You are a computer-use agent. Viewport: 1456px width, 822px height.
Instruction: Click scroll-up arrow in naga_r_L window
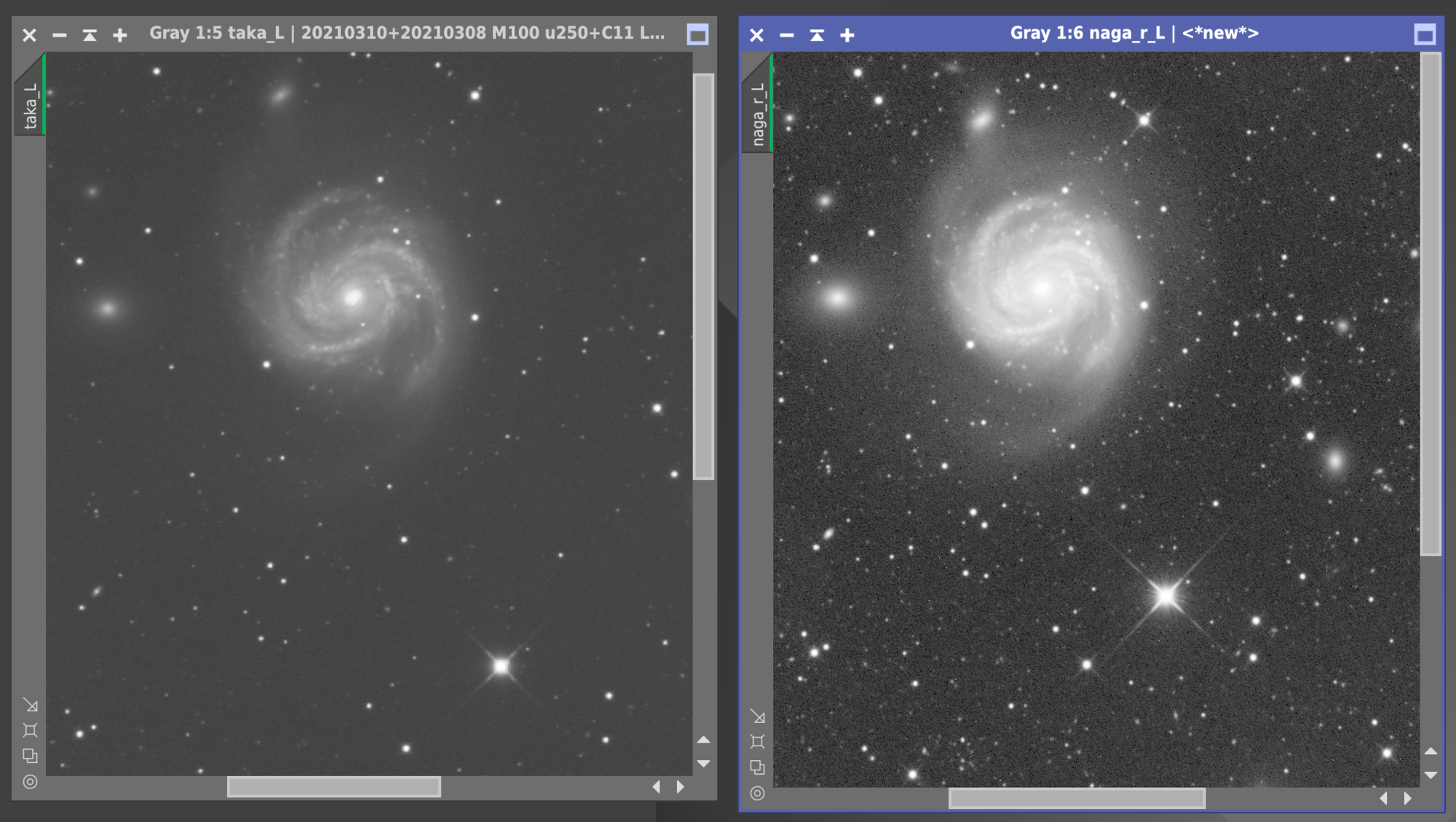(1431, 751)
